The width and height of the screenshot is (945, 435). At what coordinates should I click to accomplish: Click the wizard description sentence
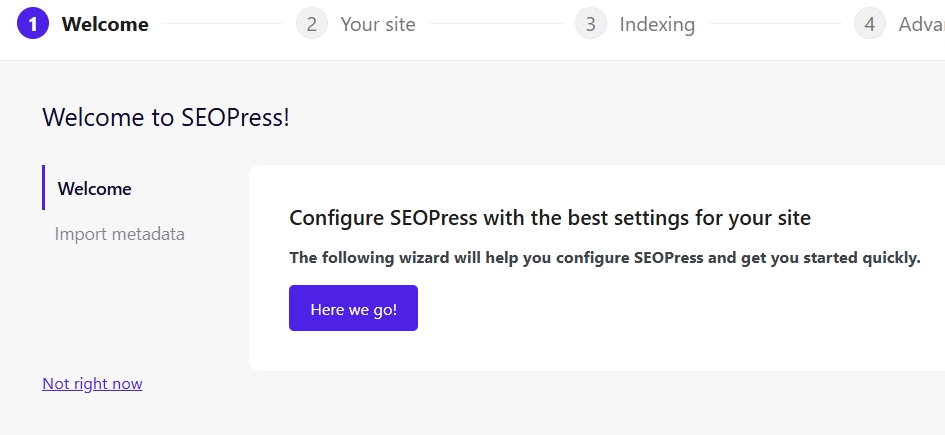[604, 257]
